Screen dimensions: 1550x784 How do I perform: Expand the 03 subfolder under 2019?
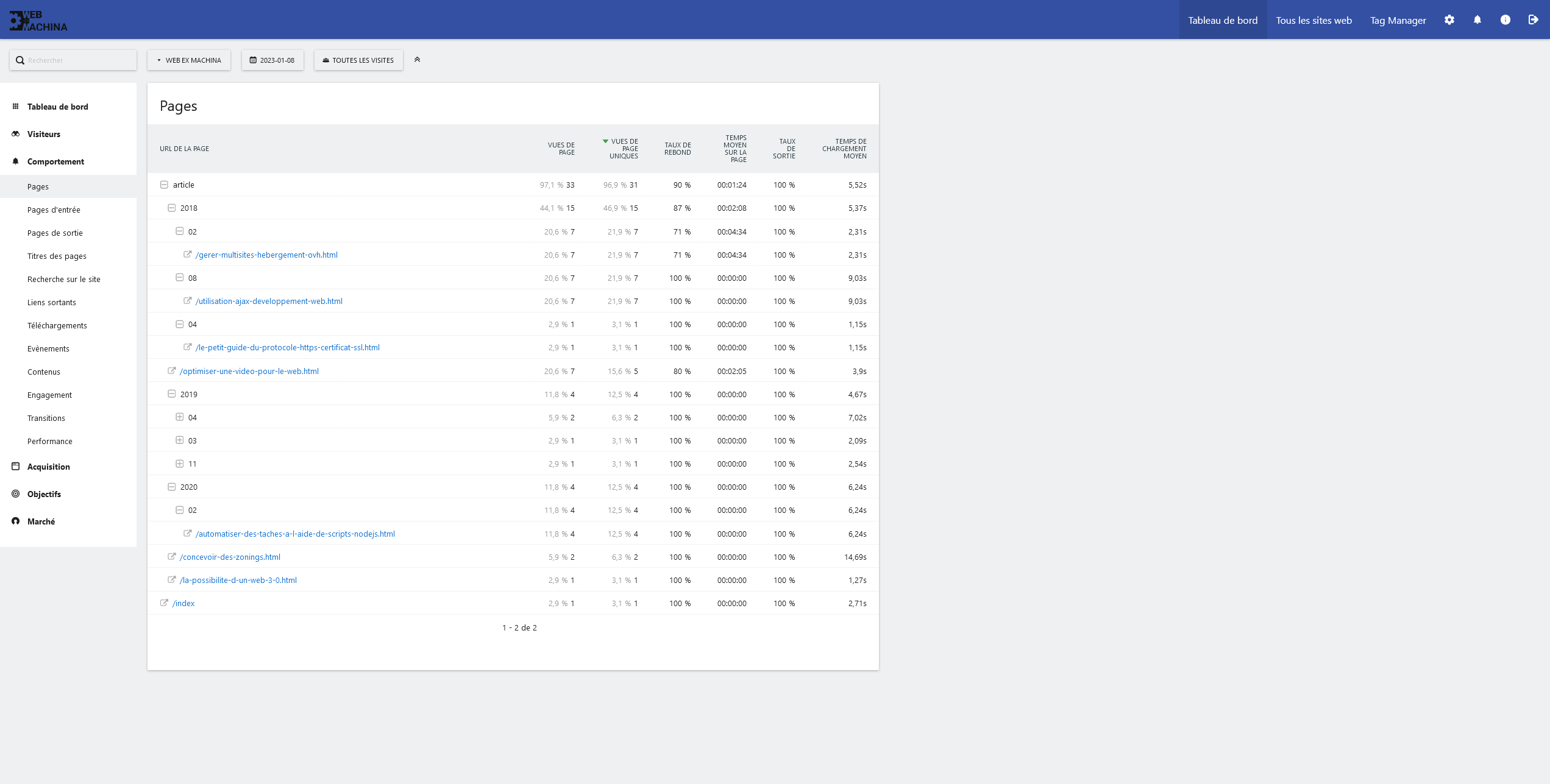[180, 440]
